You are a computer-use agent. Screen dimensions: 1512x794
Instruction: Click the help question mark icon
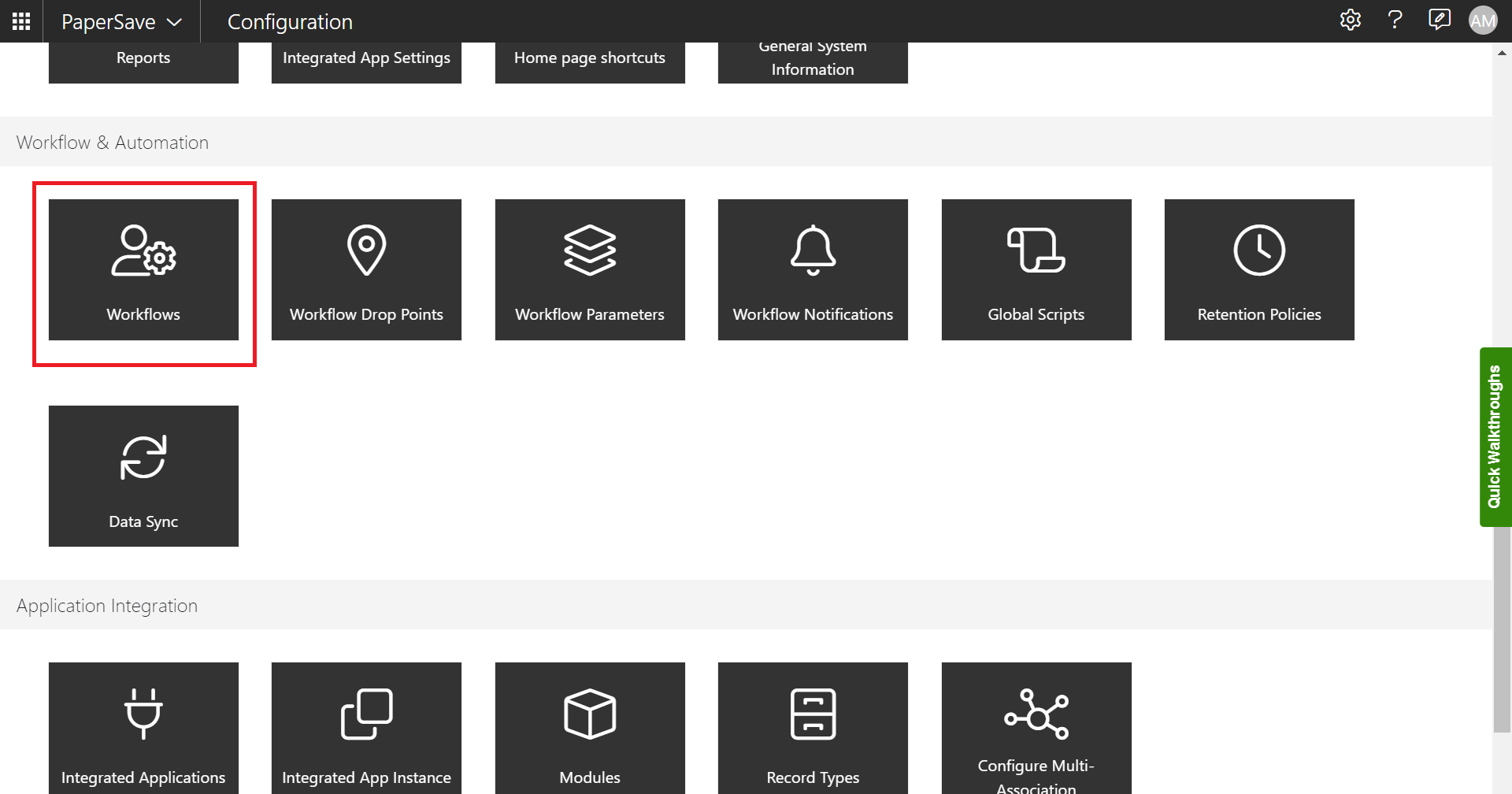click(x=1395, y=20)
